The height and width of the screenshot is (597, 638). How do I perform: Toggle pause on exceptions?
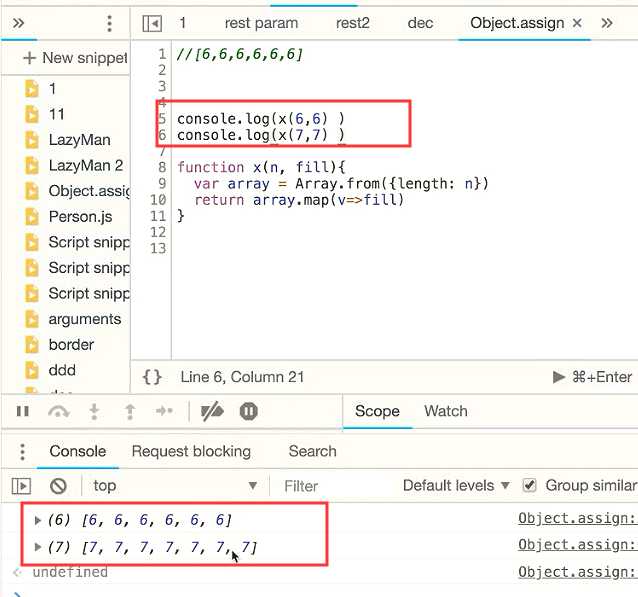[249, 411]
